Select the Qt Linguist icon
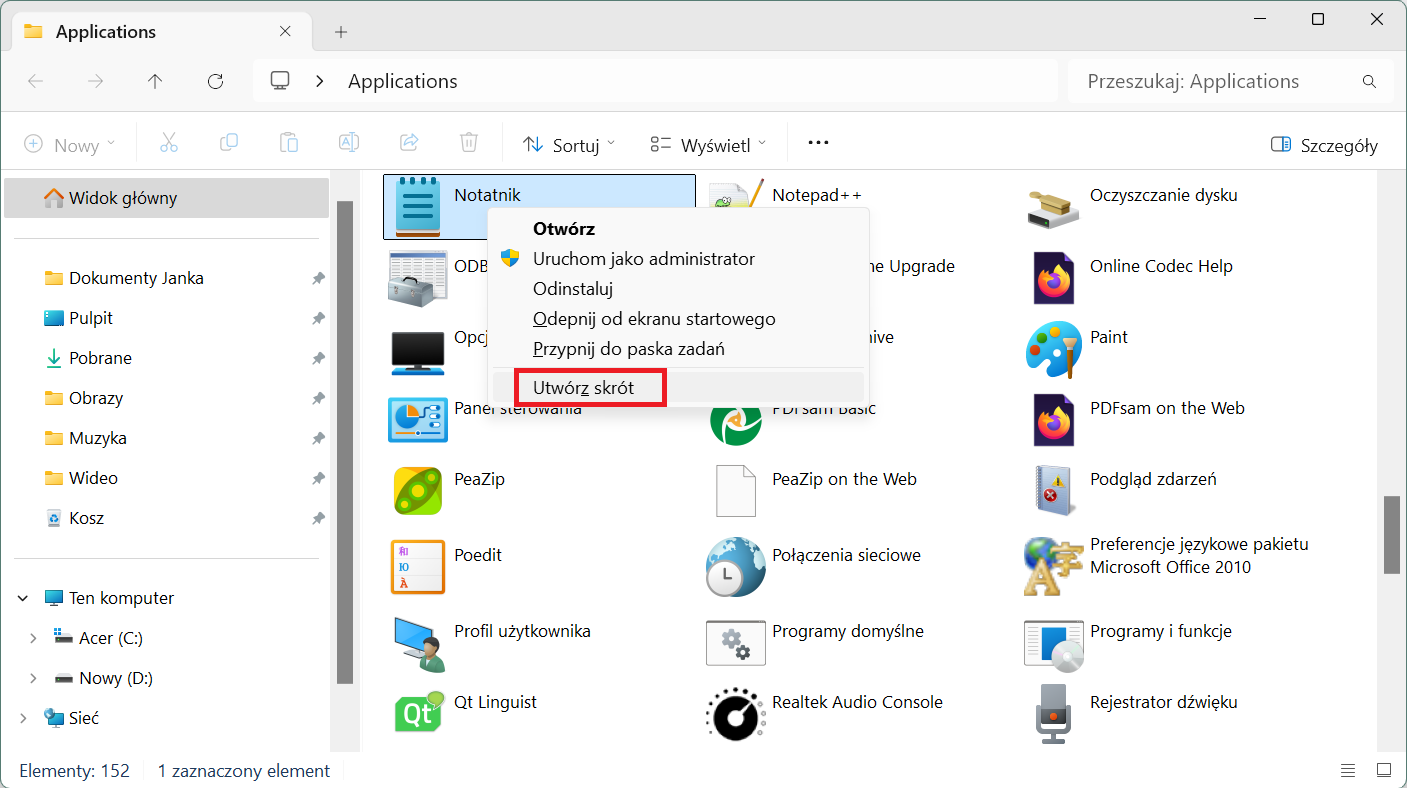The height and width of the screenshot is (788, 1407). click(418, 712)
